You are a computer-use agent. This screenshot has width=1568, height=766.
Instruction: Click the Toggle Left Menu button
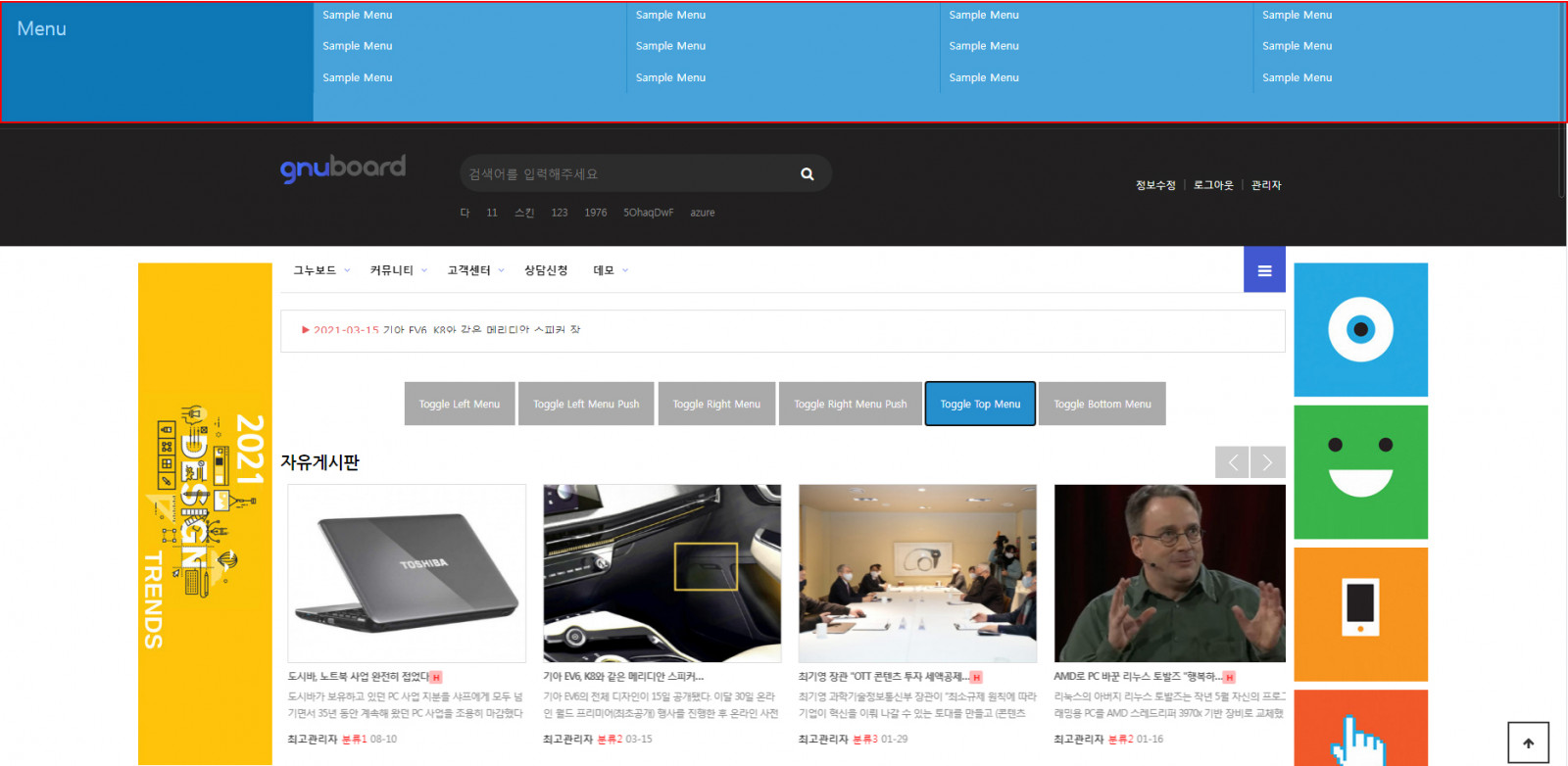[x=460, y=404]
